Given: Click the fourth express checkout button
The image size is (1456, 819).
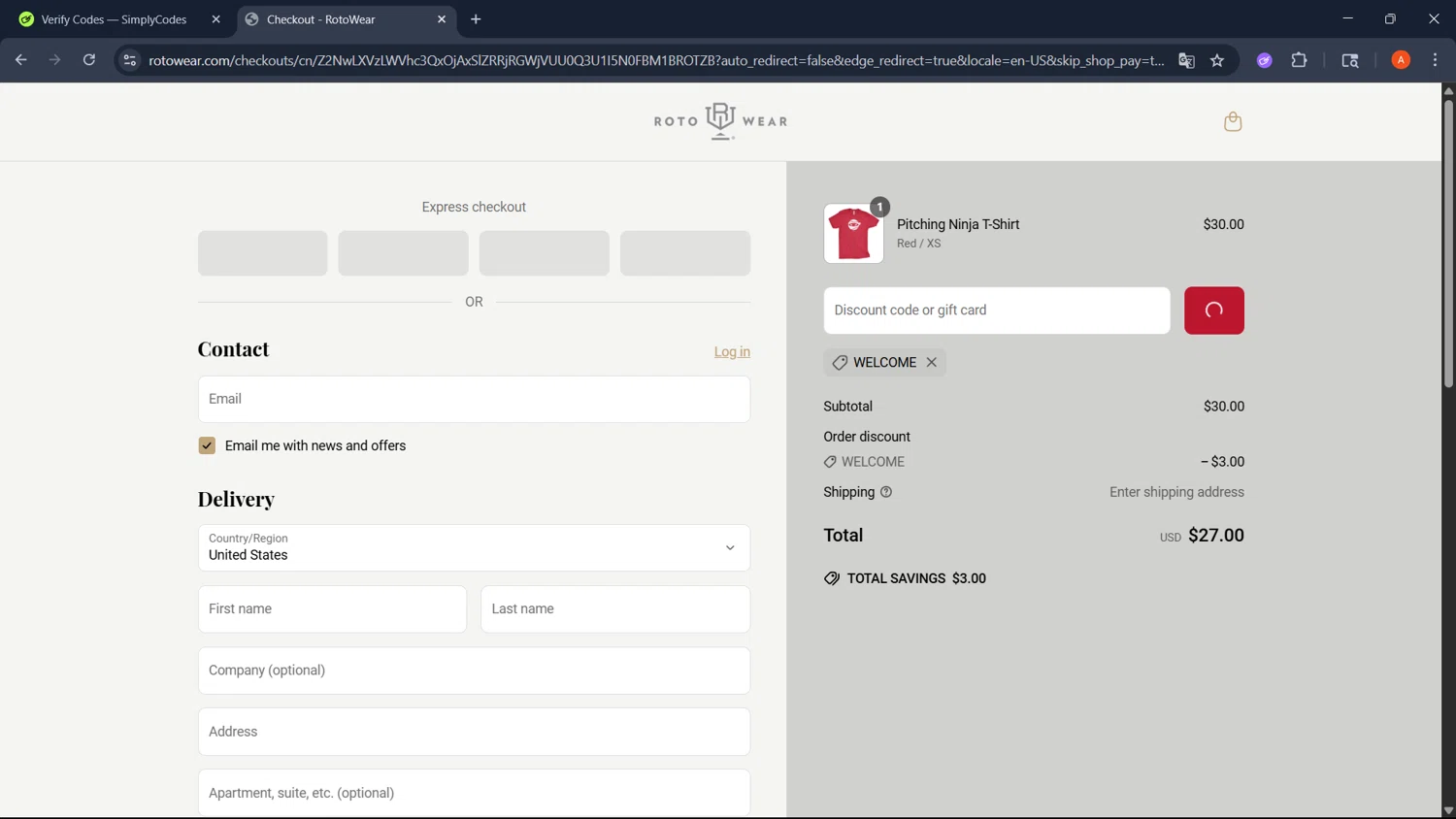Looking at the screenshot, I should [685, 253].
